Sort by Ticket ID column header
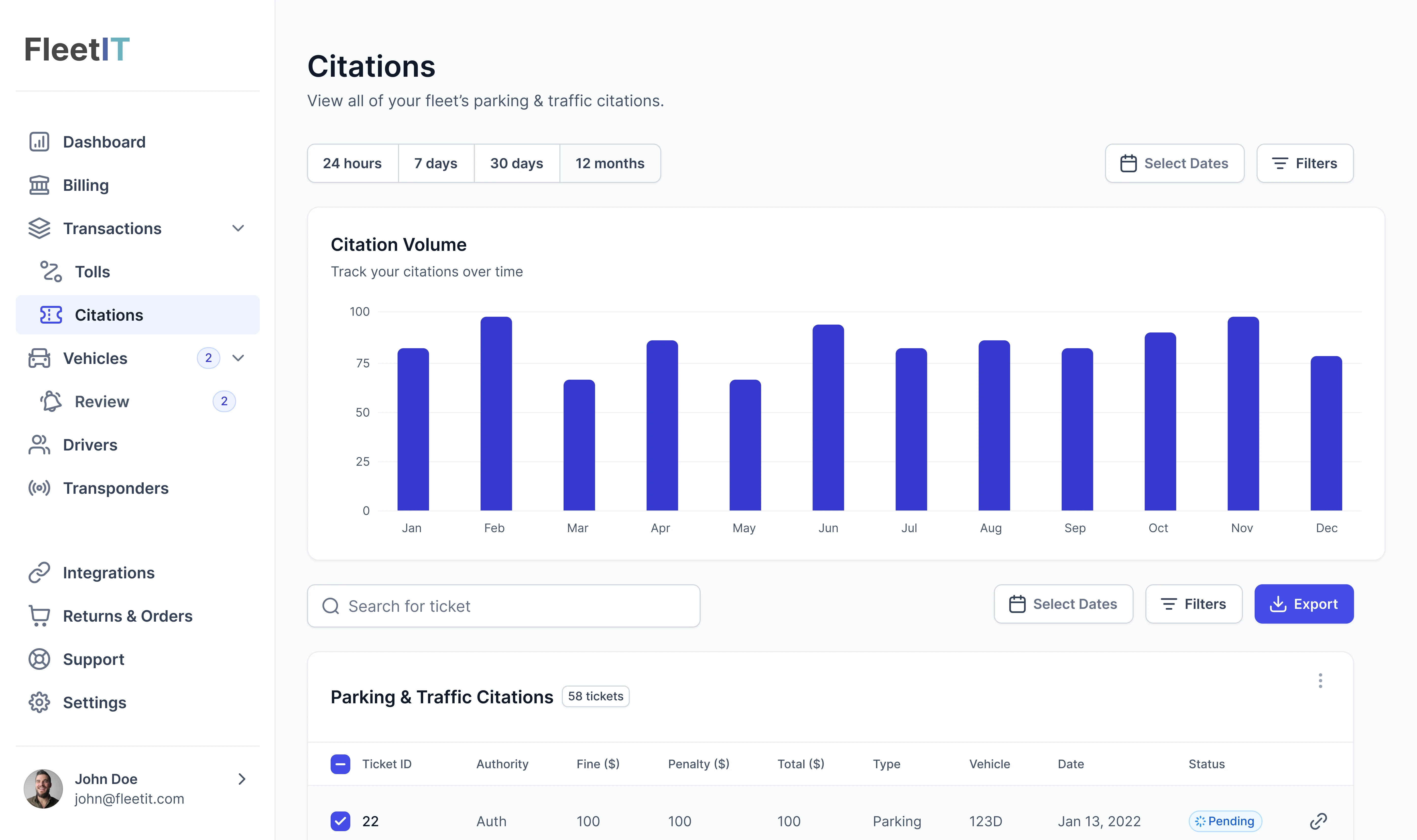This screenshot has height=840, width=1417. (x=387, y=764)
